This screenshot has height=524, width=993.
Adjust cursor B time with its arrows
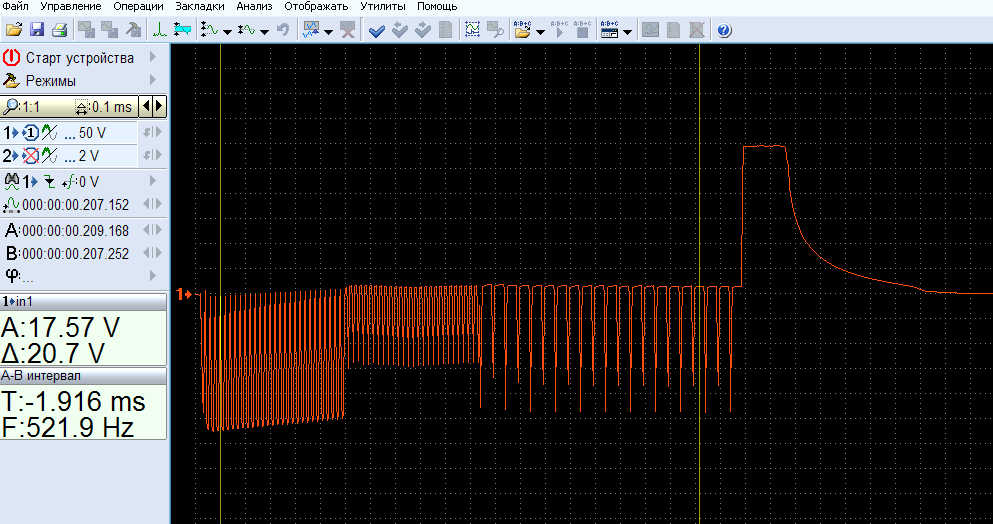[153, 253]
